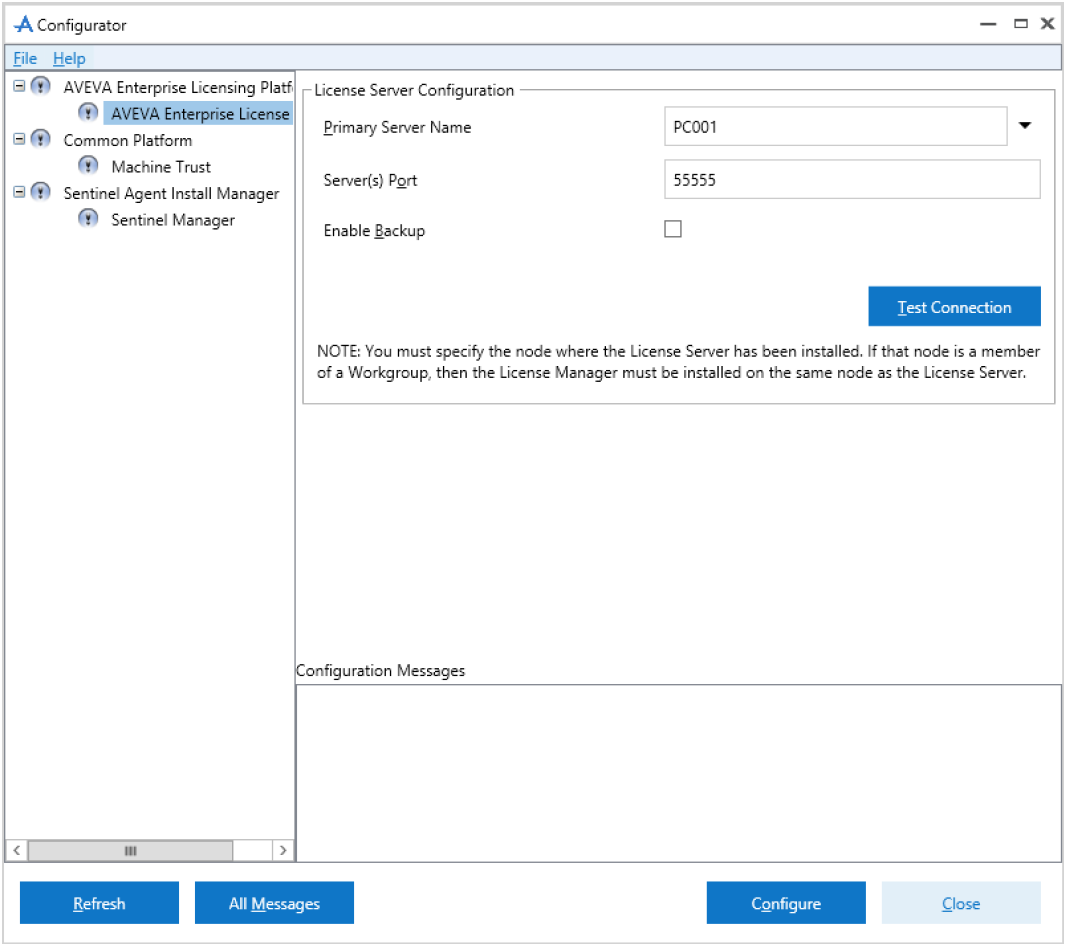Collapse Sentinel Agent Install Manager node

[19, 193]
